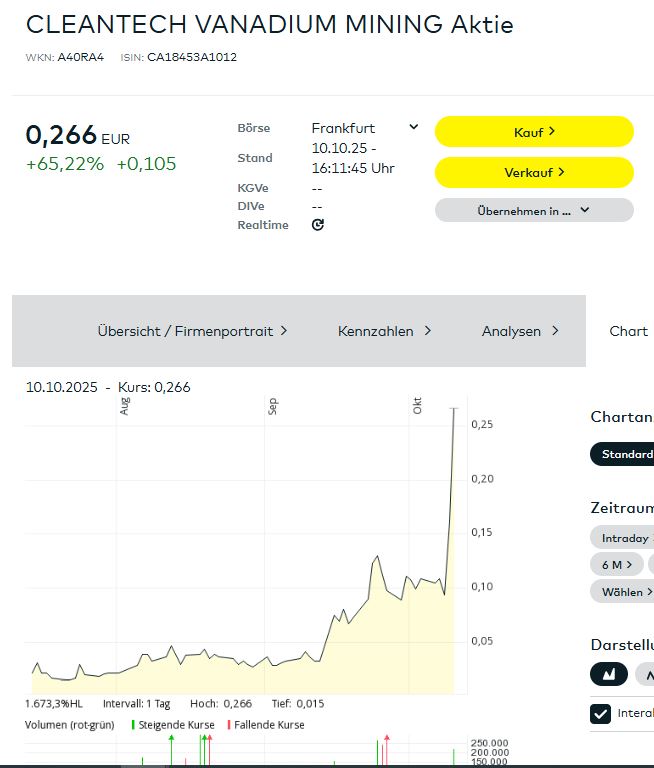The image size is (654, 768).
Task: Switch to the Kennzahlen tab
Action: click(384, 331)
